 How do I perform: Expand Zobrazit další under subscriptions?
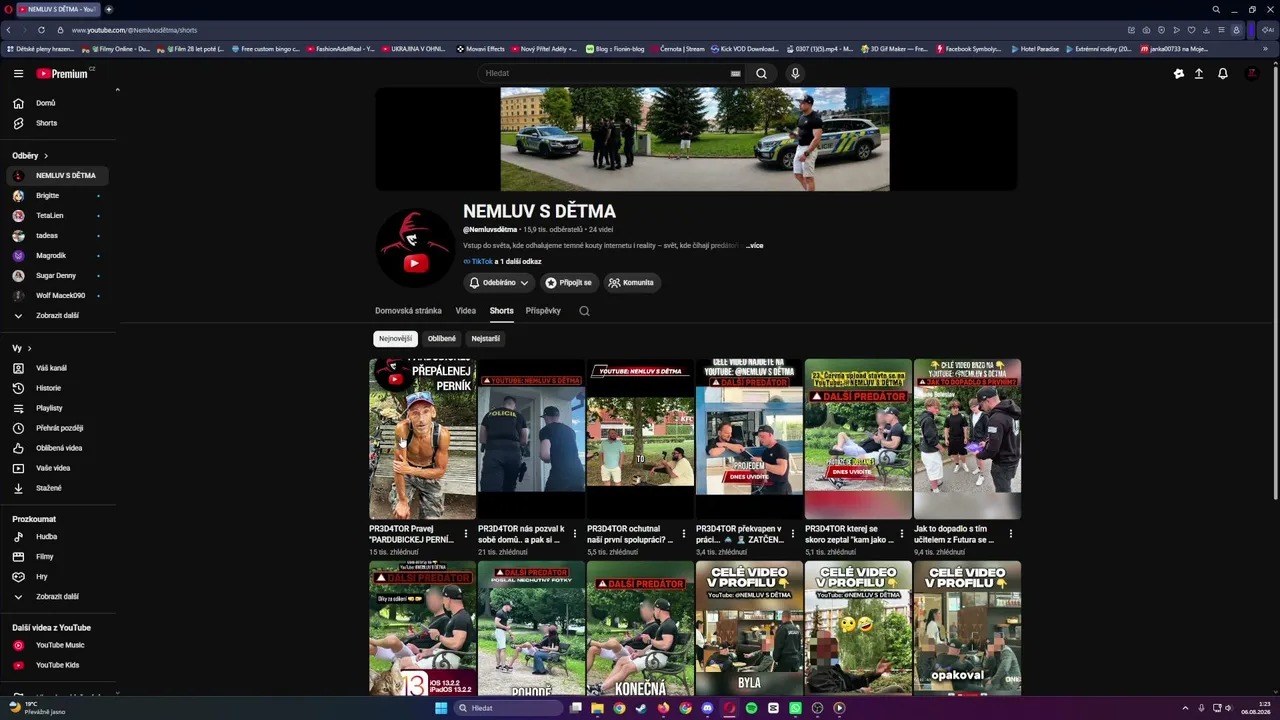pyautogui.click(x=57, y=316)
